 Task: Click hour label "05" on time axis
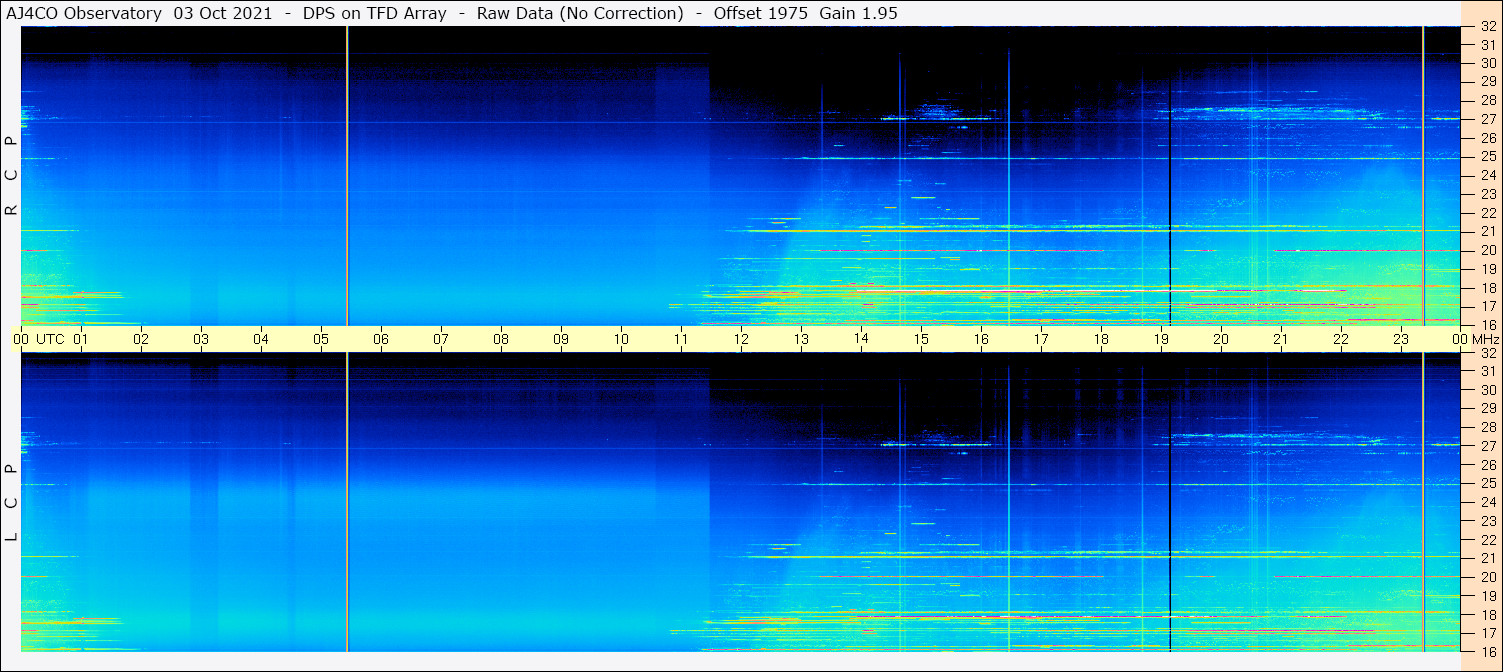click(321, 339)
